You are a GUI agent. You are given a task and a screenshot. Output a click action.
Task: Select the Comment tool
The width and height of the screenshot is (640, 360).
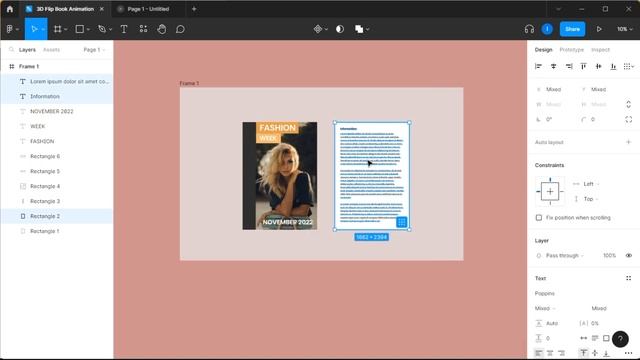pos(180,29)
